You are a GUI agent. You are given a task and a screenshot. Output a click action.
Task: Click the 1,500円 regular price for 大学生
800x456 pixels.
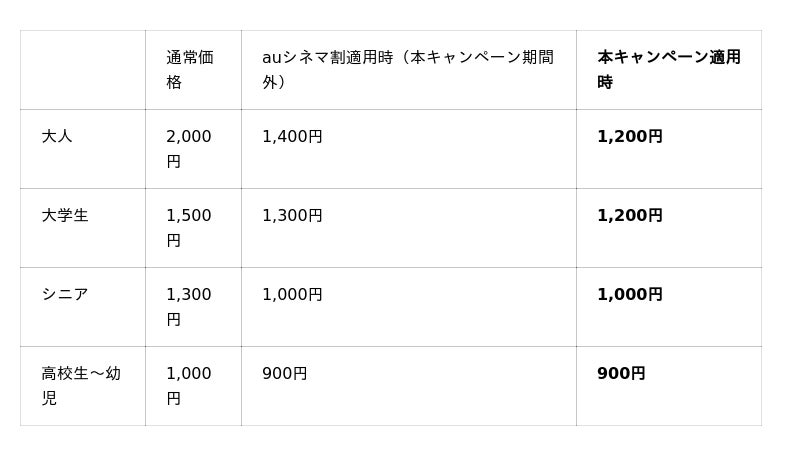click(189, 227)
